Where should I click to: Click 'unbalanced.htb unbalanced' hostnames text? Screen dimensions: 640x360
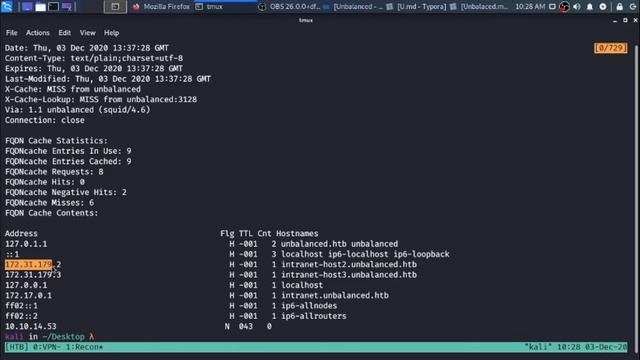pos(339,244)
